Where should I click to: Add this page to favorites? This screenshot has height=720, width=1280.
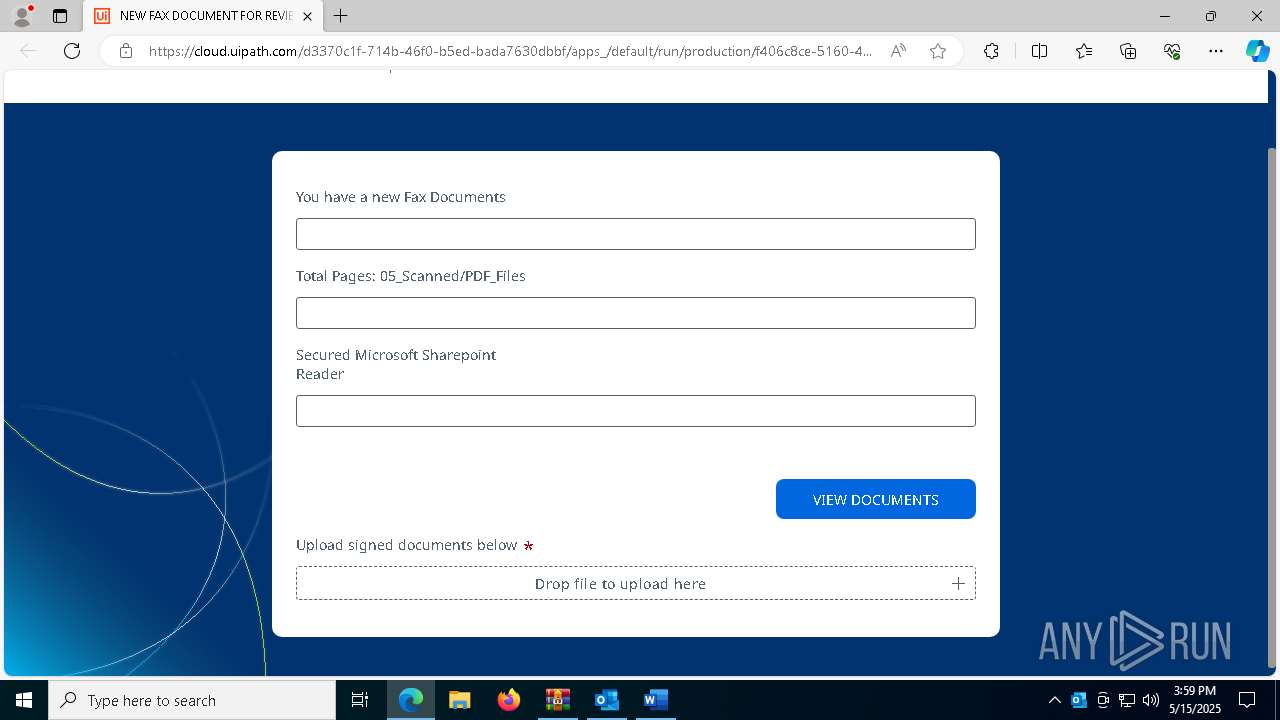[938, 51]
